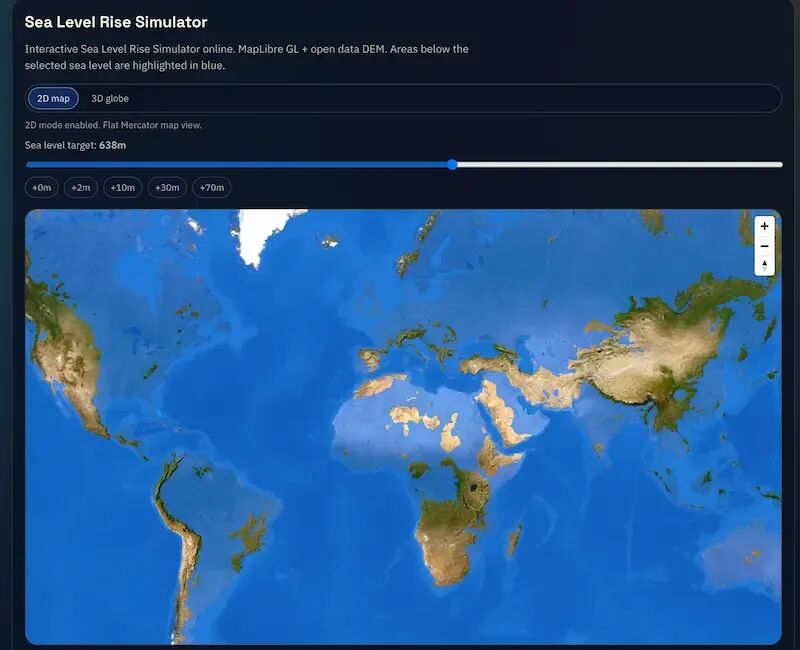This screenshot has height=650, width=800.
Task: Switch to the 2D map view
Action: [x=53, y=98]
